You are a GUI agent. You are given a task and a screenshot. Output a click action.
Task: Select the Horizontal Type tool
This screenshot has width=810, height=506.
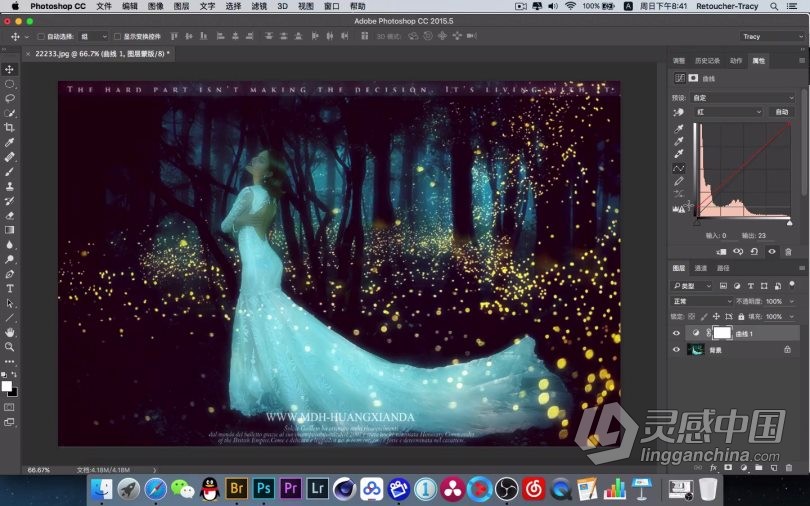pyautogui.click(x=9, y=289)
